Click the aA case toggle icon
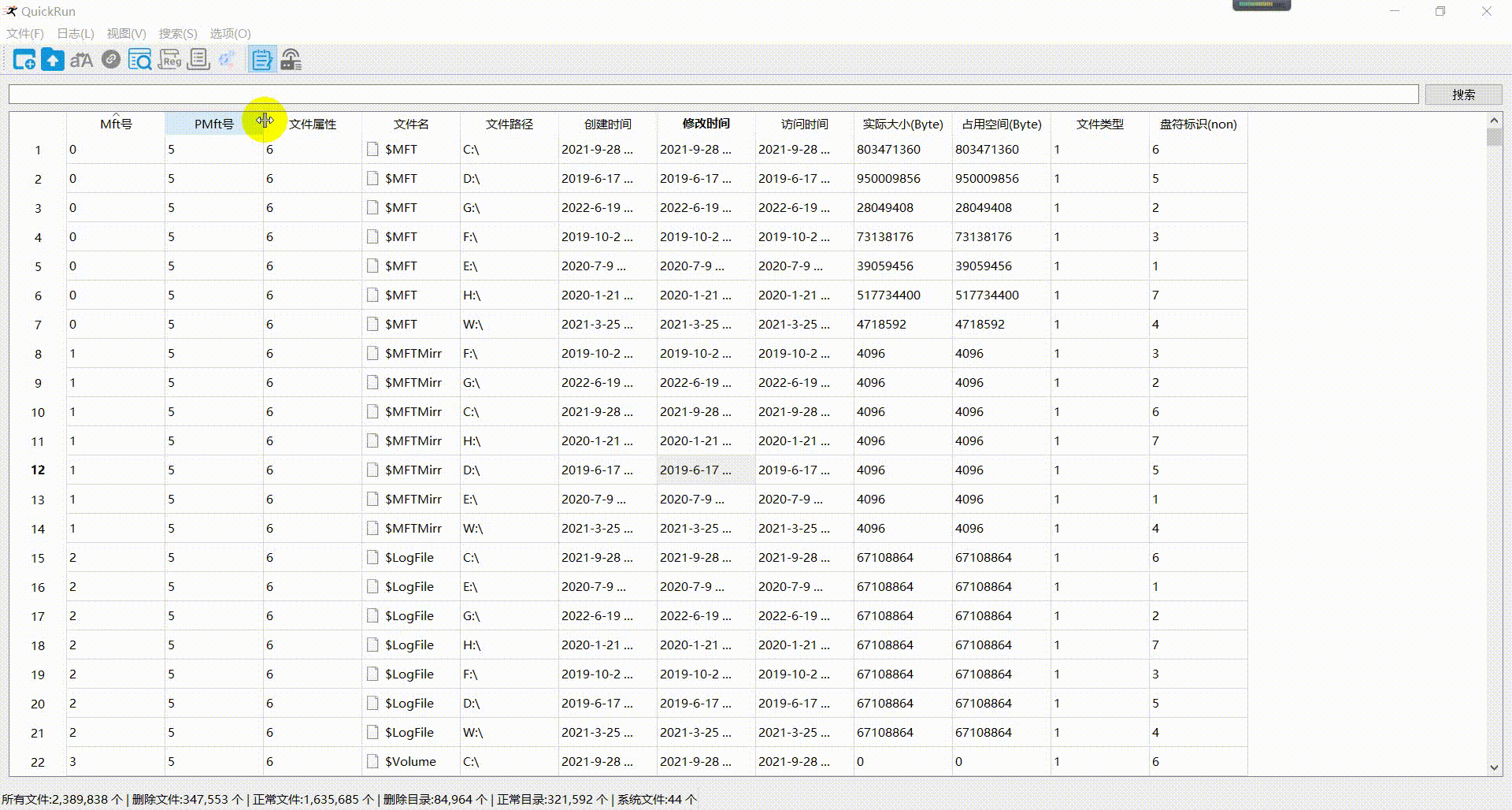 pos(82,60)
